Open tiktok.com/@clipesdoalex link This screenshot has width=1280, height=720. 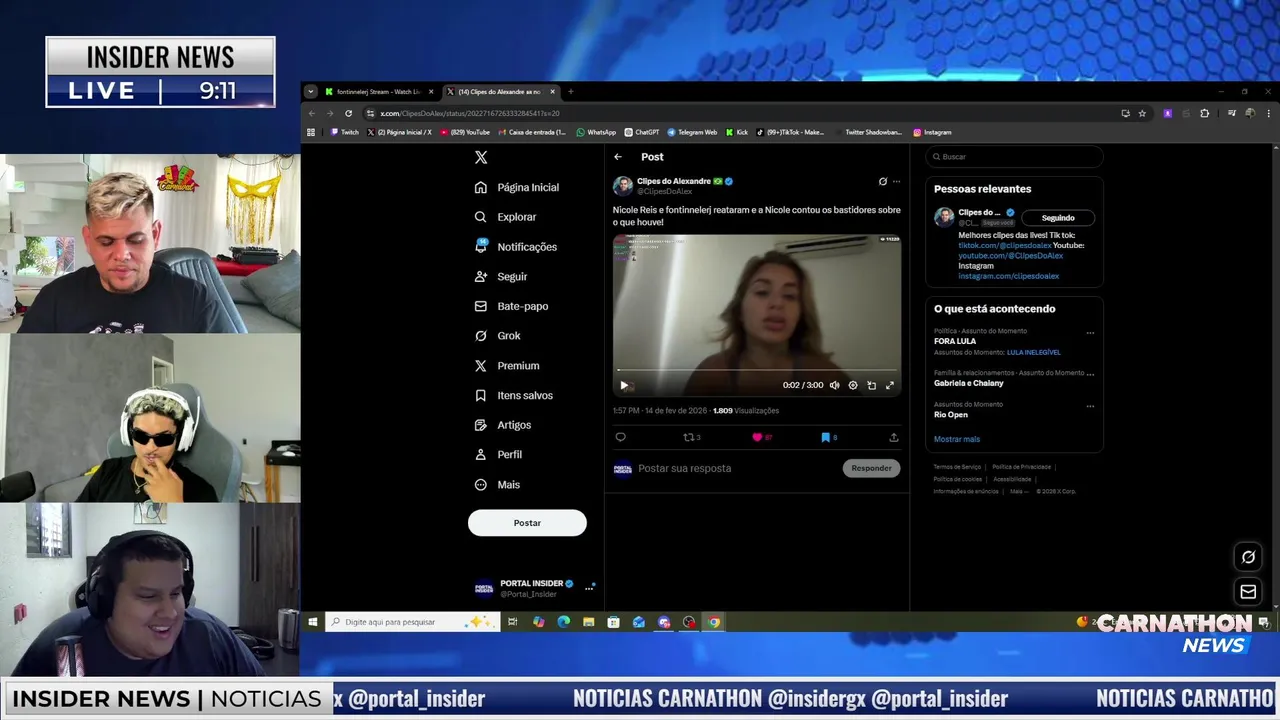[x=1004, y=245]
